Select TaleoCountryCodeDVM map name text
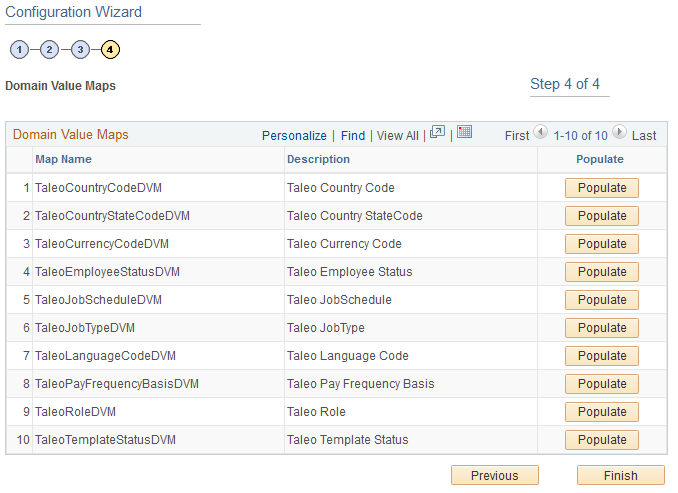This screenshot has height=493, width=678. pyautogui.click(x=99, y=188)
